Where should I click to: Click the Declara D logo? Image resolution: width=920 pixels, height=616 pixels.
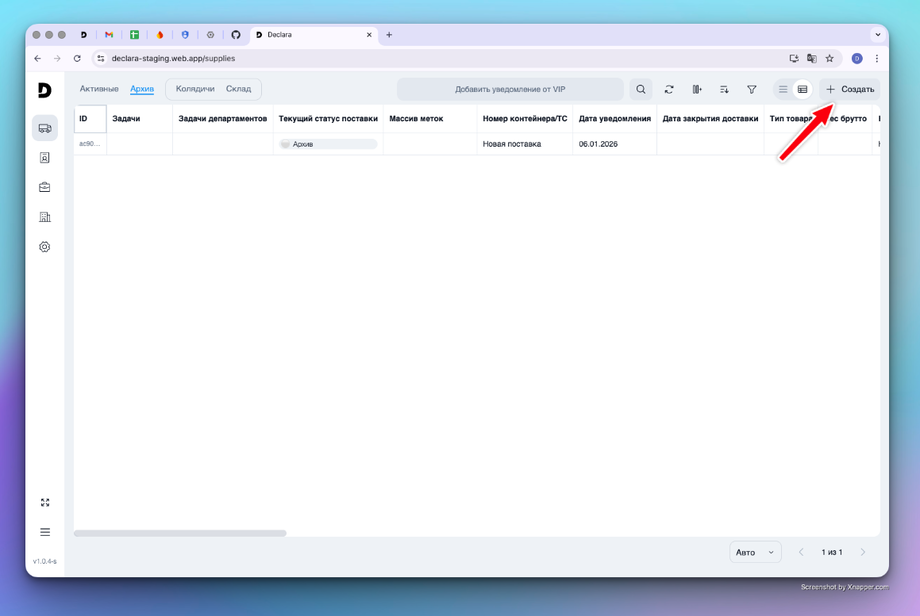pyautogui.click(x=45, y=90)
